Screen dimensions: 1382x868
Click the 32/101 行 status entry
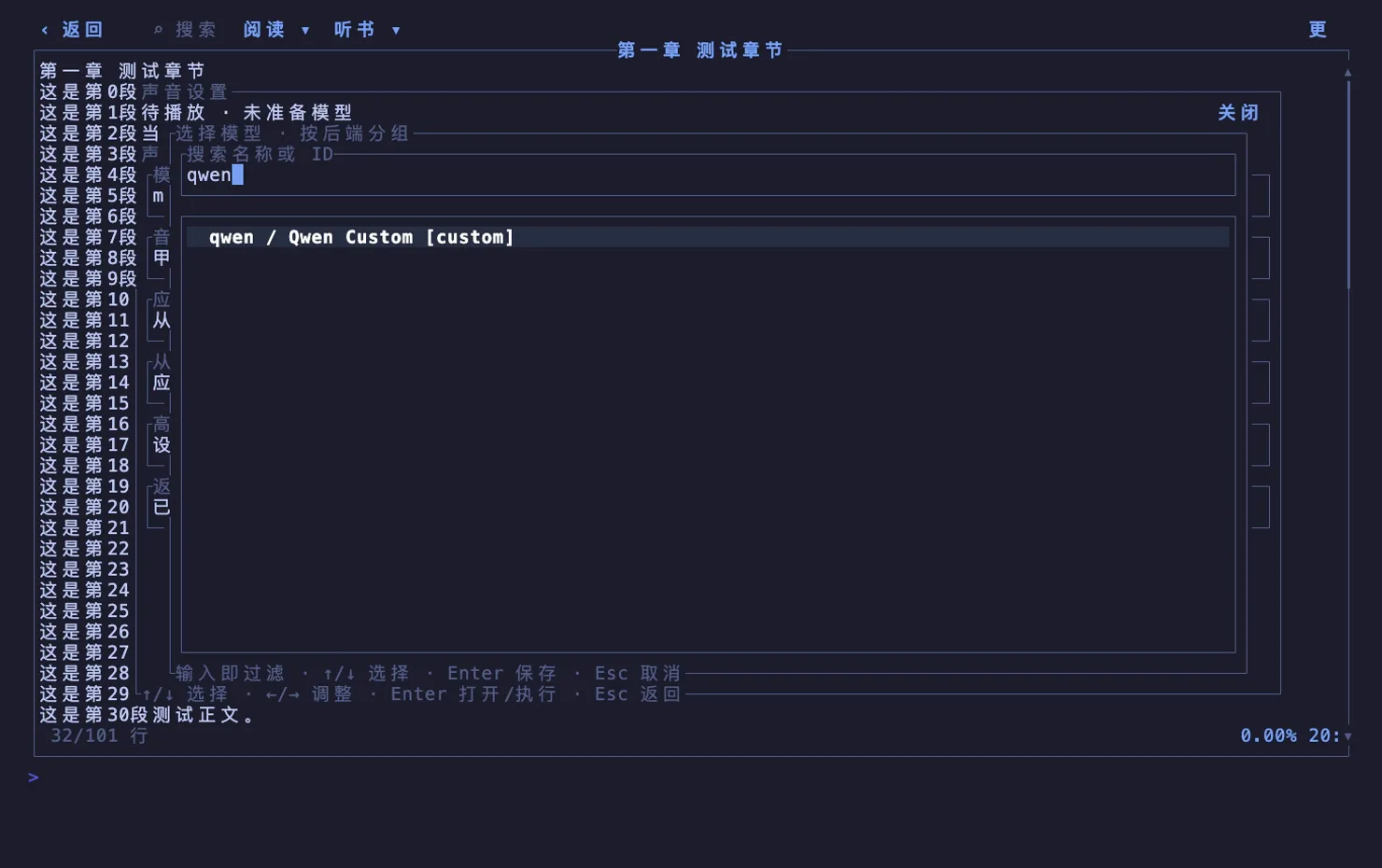[x=99, y=735]
